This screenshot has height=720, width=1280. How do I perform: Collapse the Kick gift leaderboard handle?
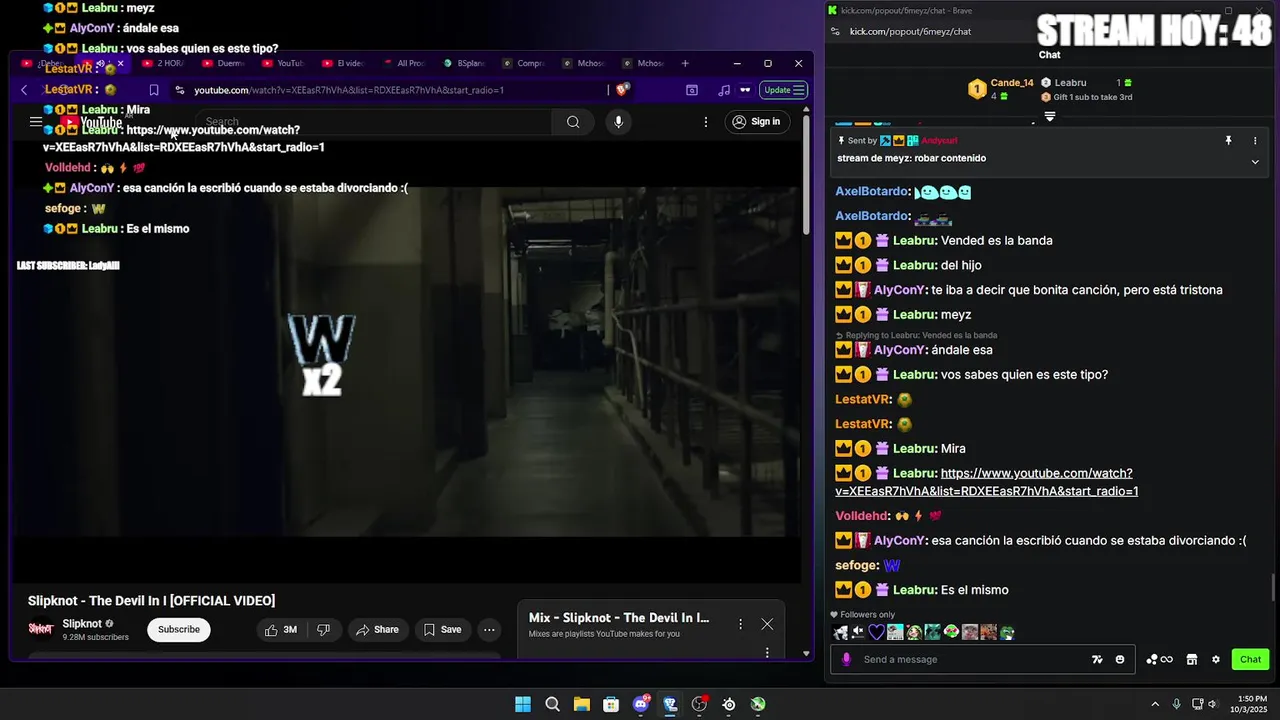(1049, 116)
